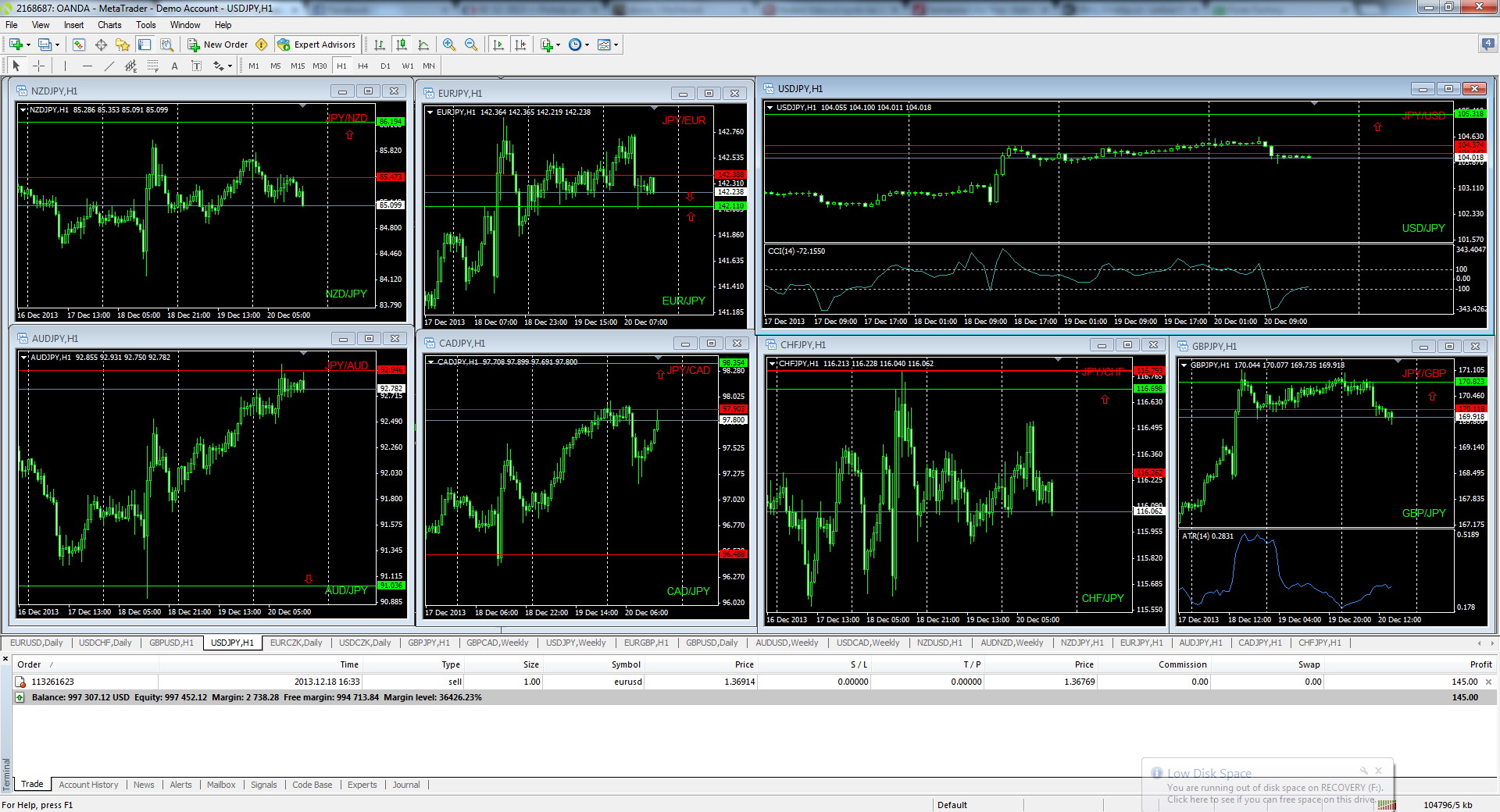Screen dimensions: 1500x812
Task: Open a new chart with the toolbar icon
Action: point(16,45)
